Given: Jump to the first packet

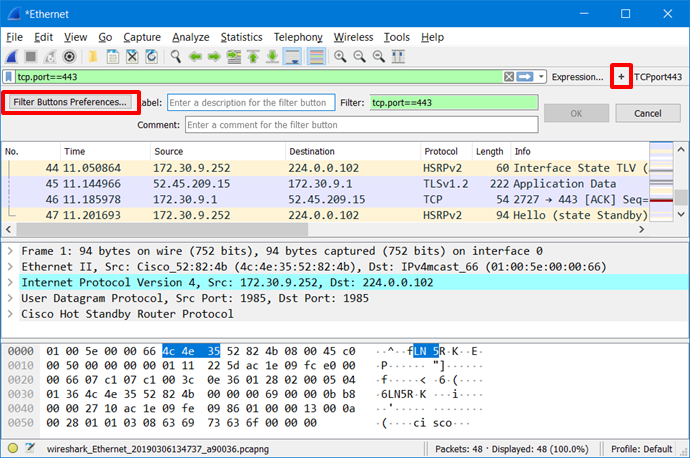Looking at the screenshot, I should (x=253, y=57).
